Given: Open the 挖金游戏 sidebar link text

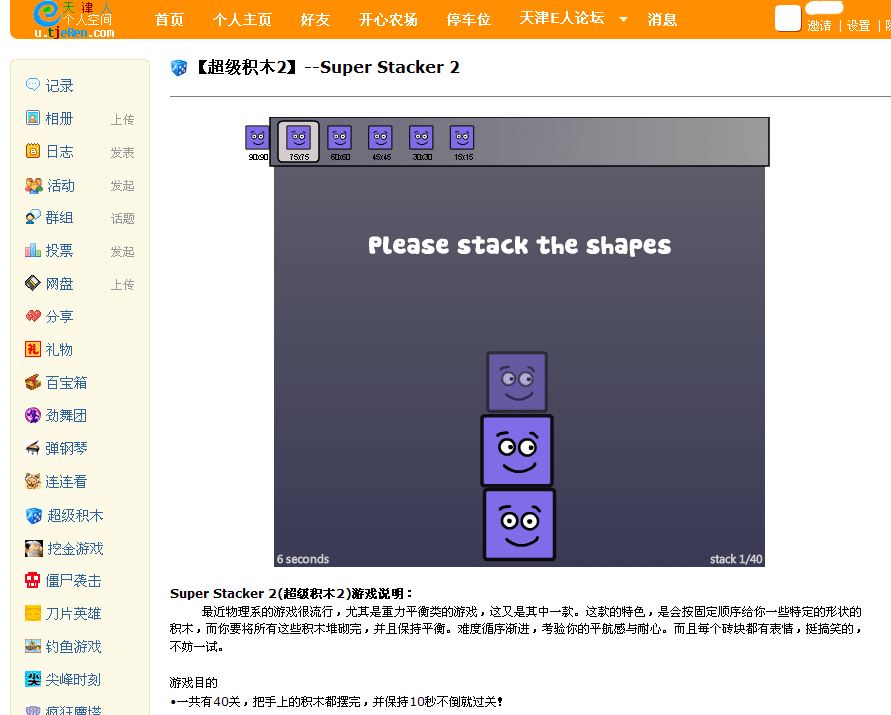Looking at the screenshot, I should coord(76,548).
